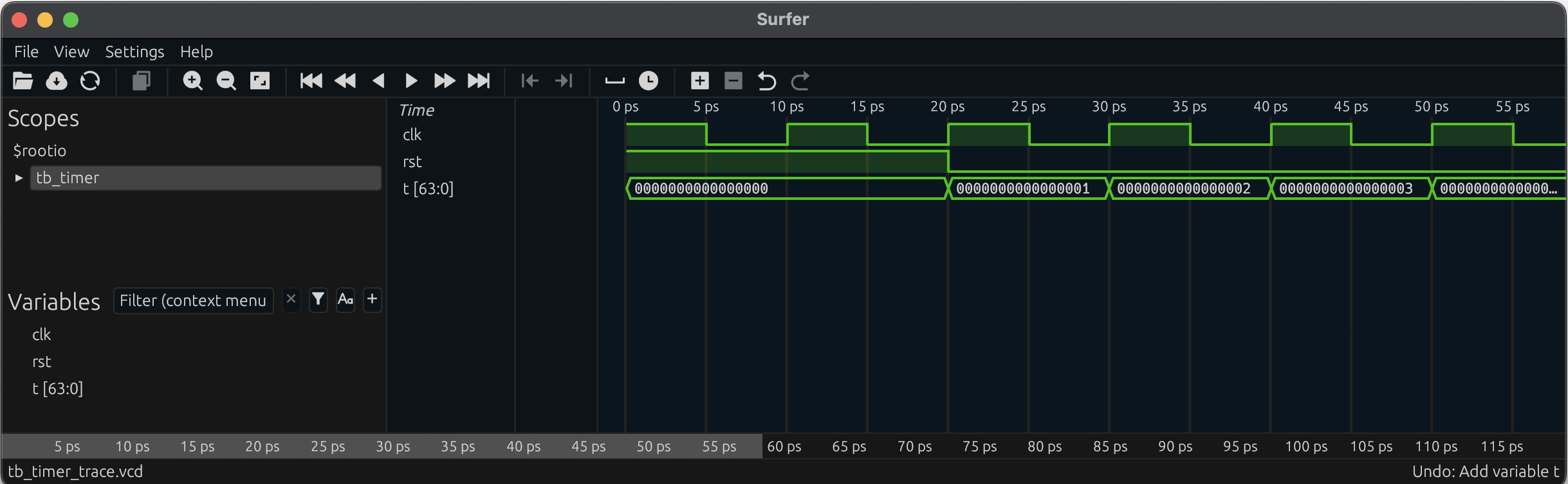Expand the tb_timer scope tree
The width and height of the screenshot is (1568, 484).
click(x=19, y=178)
